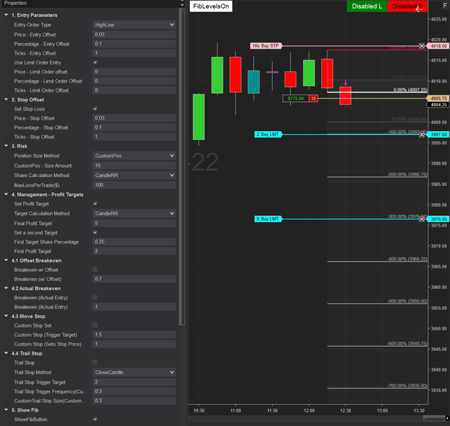Image resolution: width=450 pixels, height=426 pixels.
Task: Toggle the Use Limit Order Entry checkbox
Action: 95,62
